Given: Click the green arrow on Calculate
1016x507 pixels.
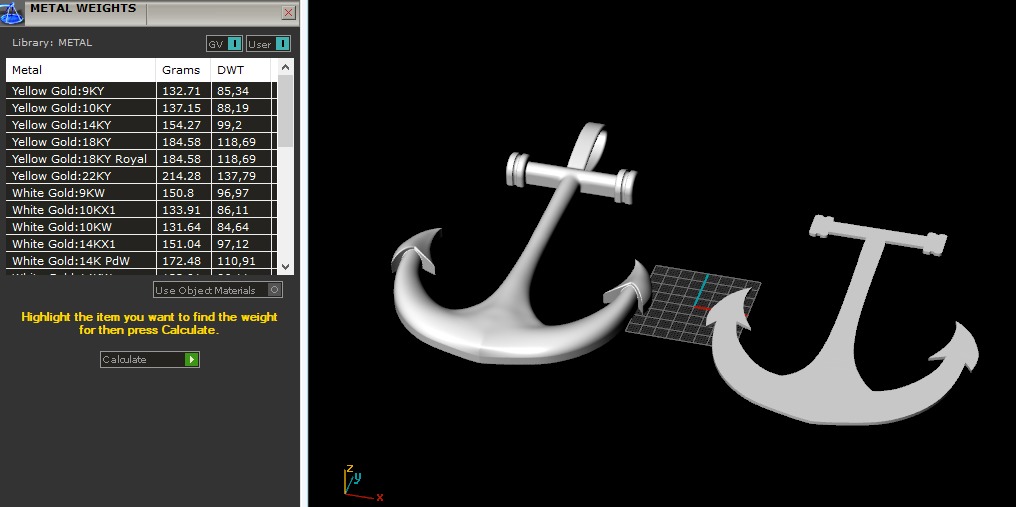Looking at the screenshot, I should pyautogui.click(x=191, y=359).
